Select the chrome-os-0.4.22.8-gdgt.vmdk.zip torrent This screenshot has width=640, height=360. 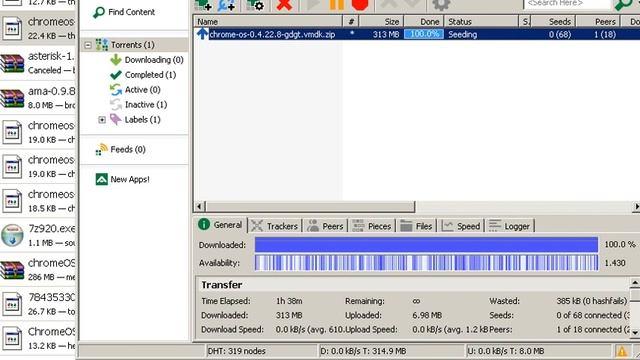point(272,35)
